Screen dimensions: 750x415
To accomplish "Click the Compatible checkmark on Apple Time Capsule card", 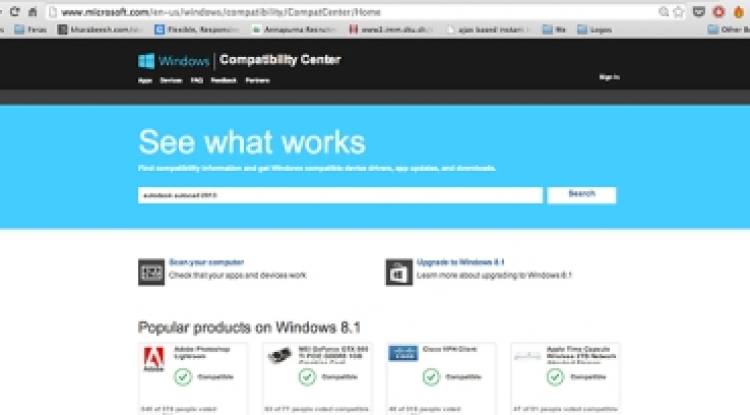I will (555, 377).
